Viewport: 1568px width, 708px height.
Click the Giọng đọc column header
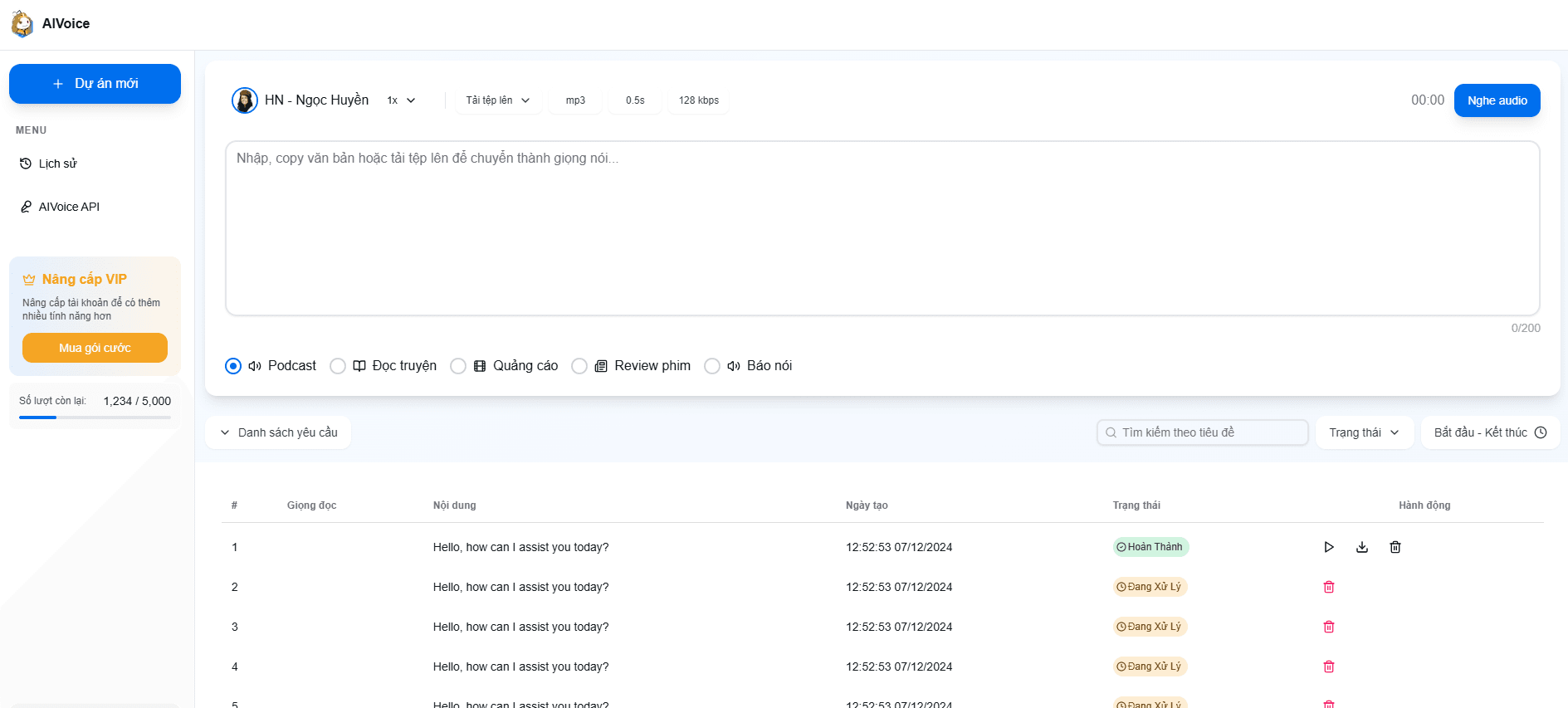point(311,505)
